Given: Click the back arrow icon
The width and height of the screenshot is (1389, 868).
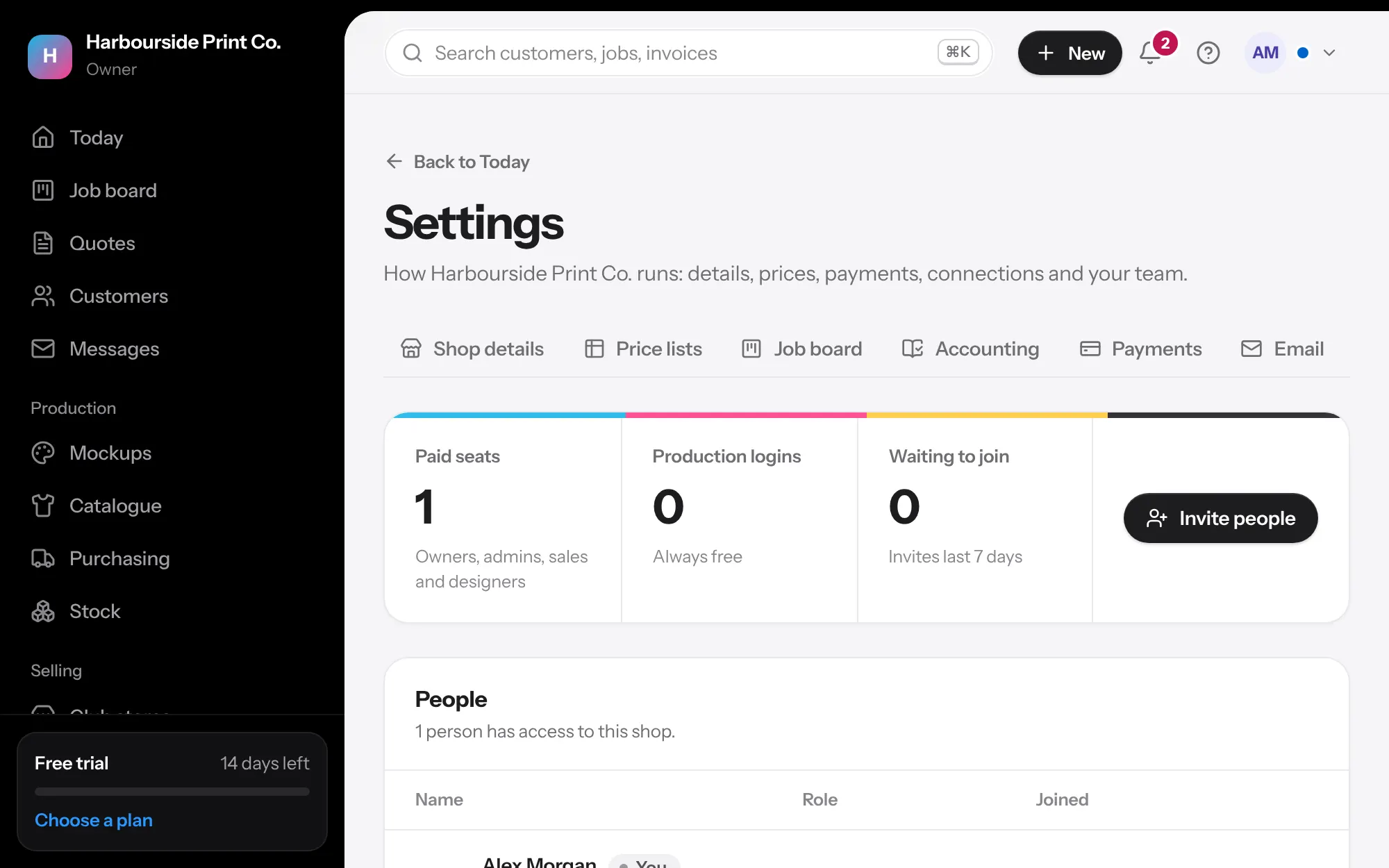Looking at the screenshot, I should click(x=394, y=162).
